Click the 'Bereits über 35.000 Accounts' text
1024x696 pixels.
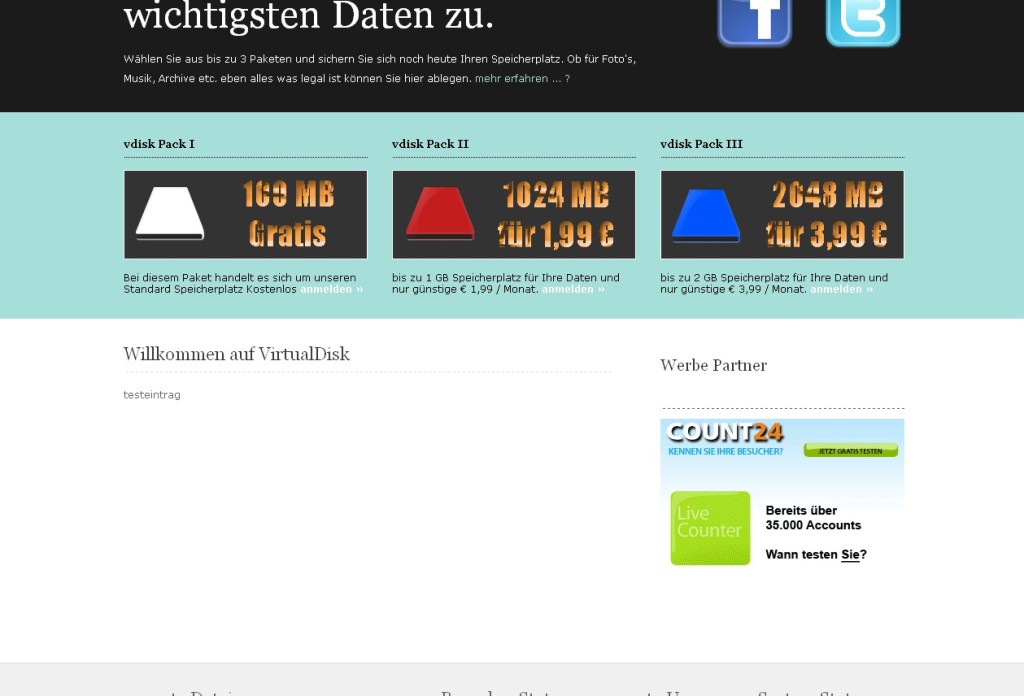coord(813,517)
